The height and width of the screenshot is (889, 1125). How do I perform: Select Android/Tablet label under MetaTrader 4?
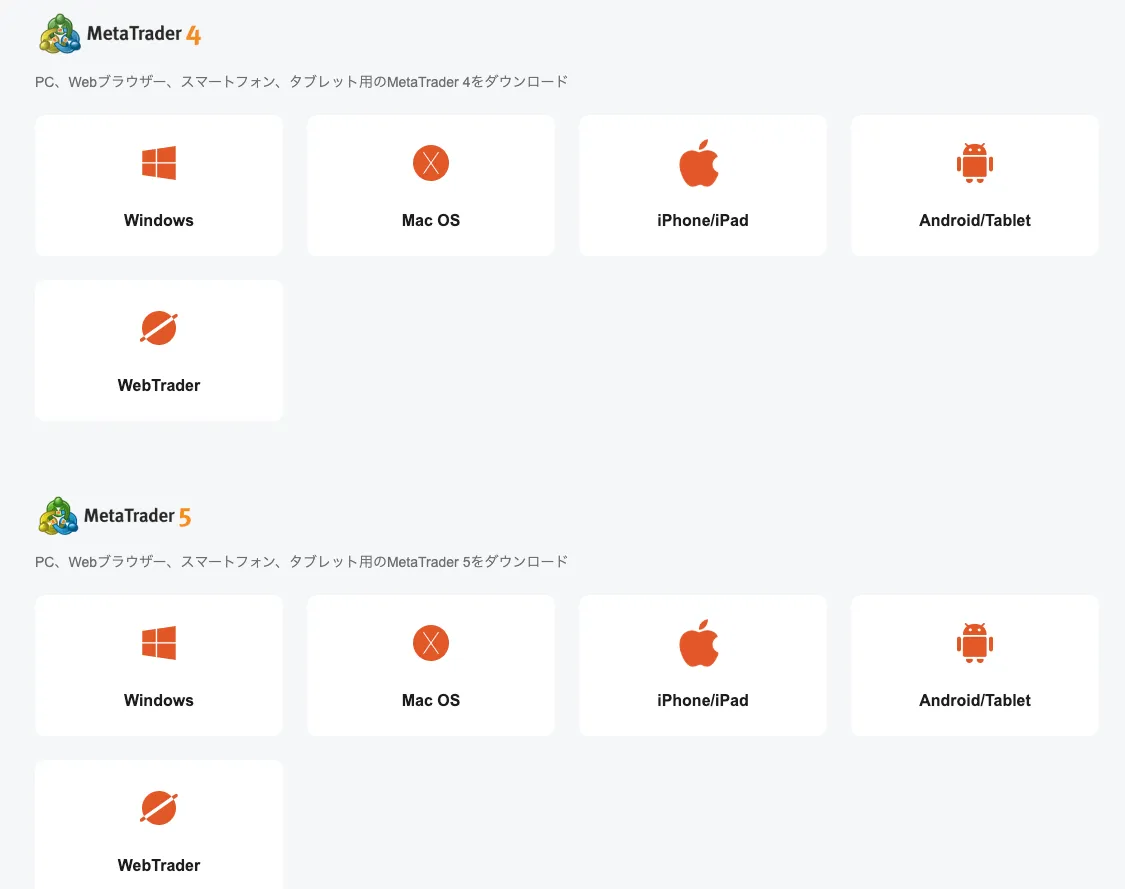click(974, 220)
